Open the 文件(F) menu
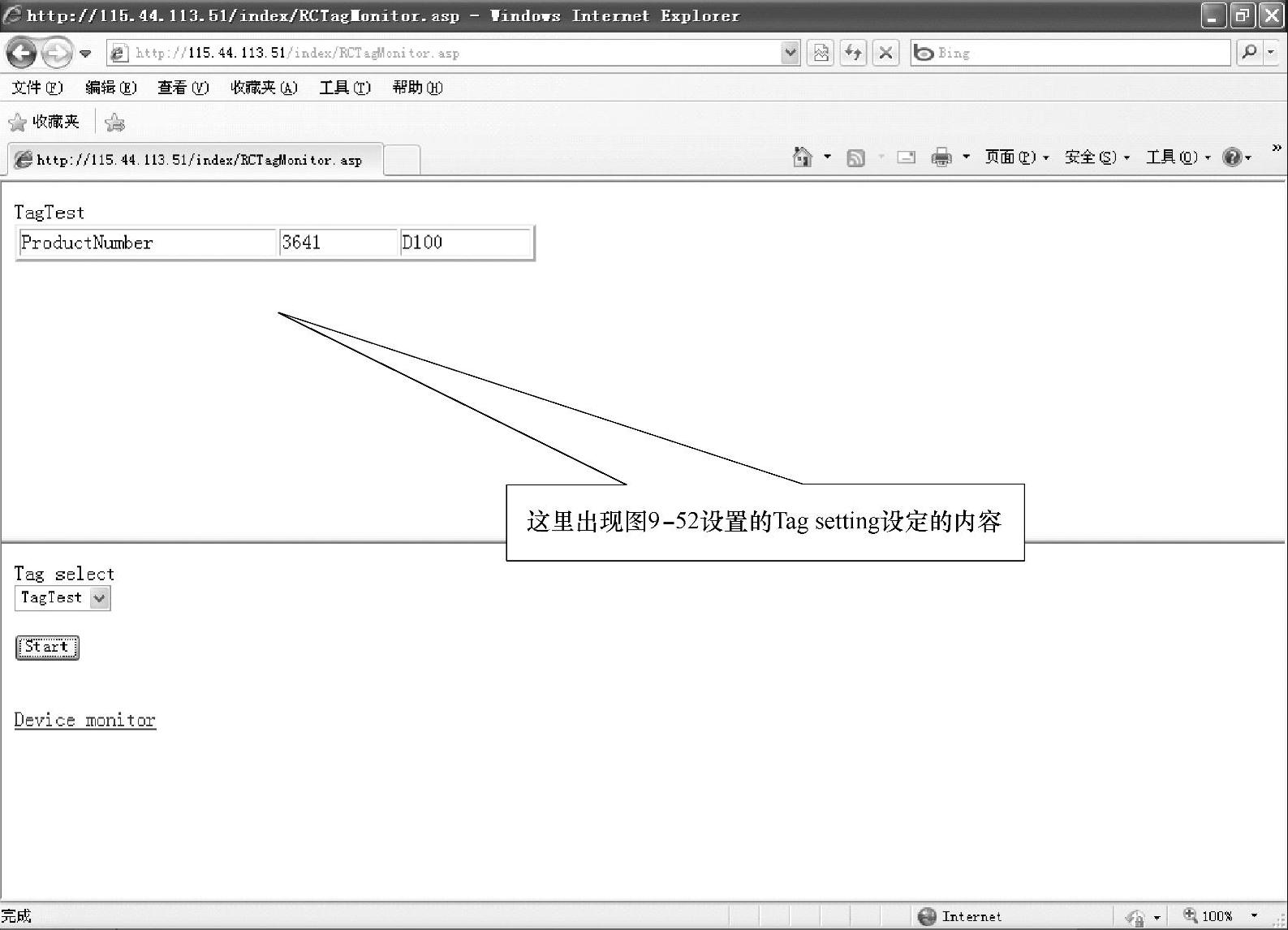Viewport: 1288px width, 930px height. 37,88
